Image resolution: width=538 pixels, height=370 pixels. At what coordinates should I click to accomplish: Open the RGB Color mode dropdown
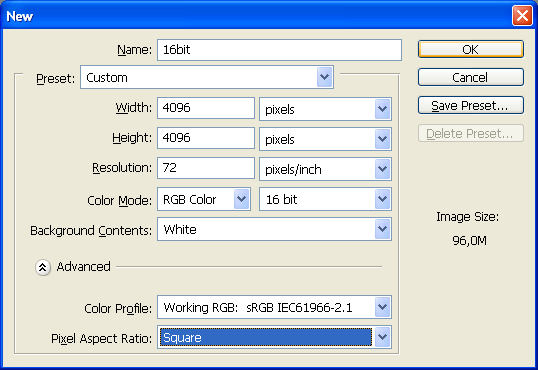(204, 199)
